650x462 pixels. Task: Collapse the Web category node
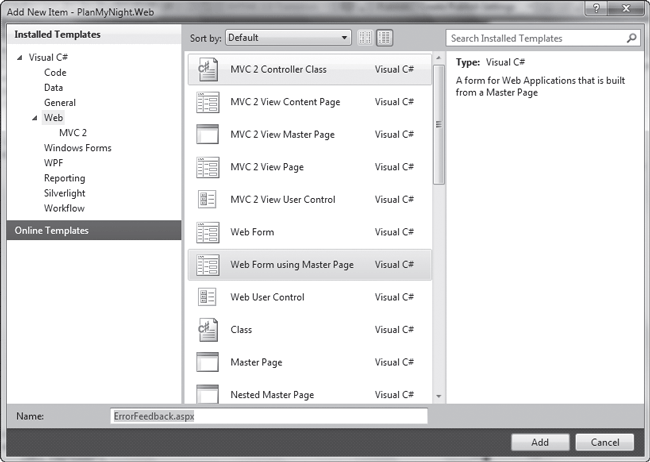(x=34, y=118)
